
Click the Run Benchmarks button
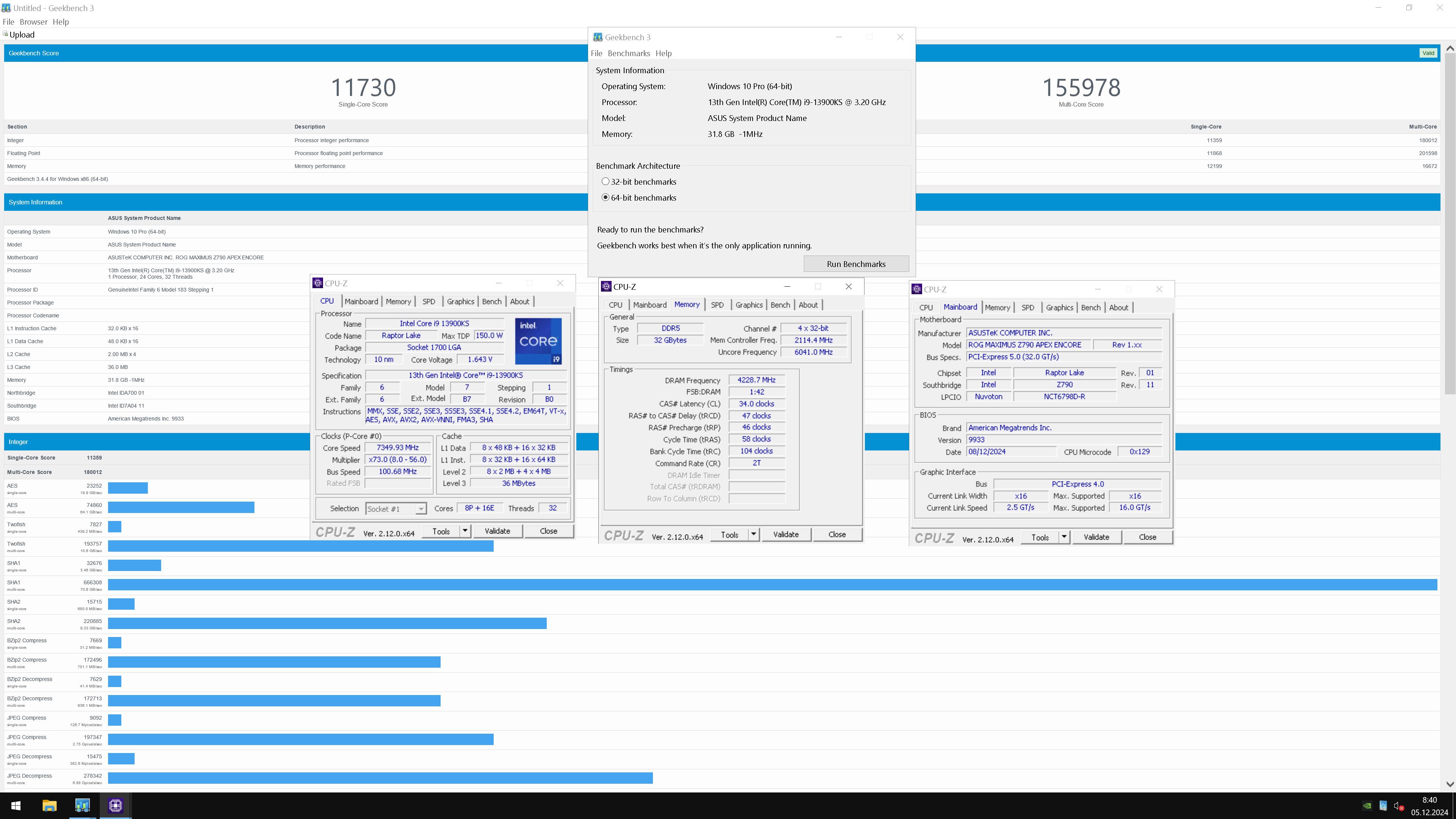(856, 264)
